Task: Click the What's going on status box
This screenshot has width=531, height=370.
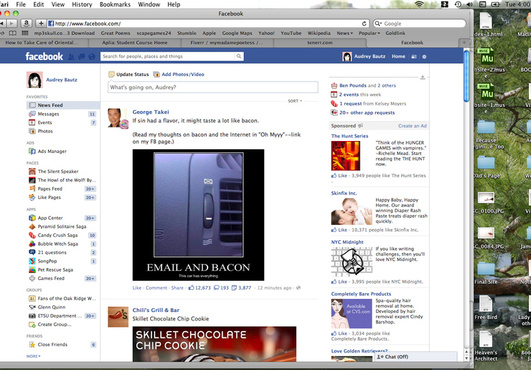Action: [x=213, y=87]
